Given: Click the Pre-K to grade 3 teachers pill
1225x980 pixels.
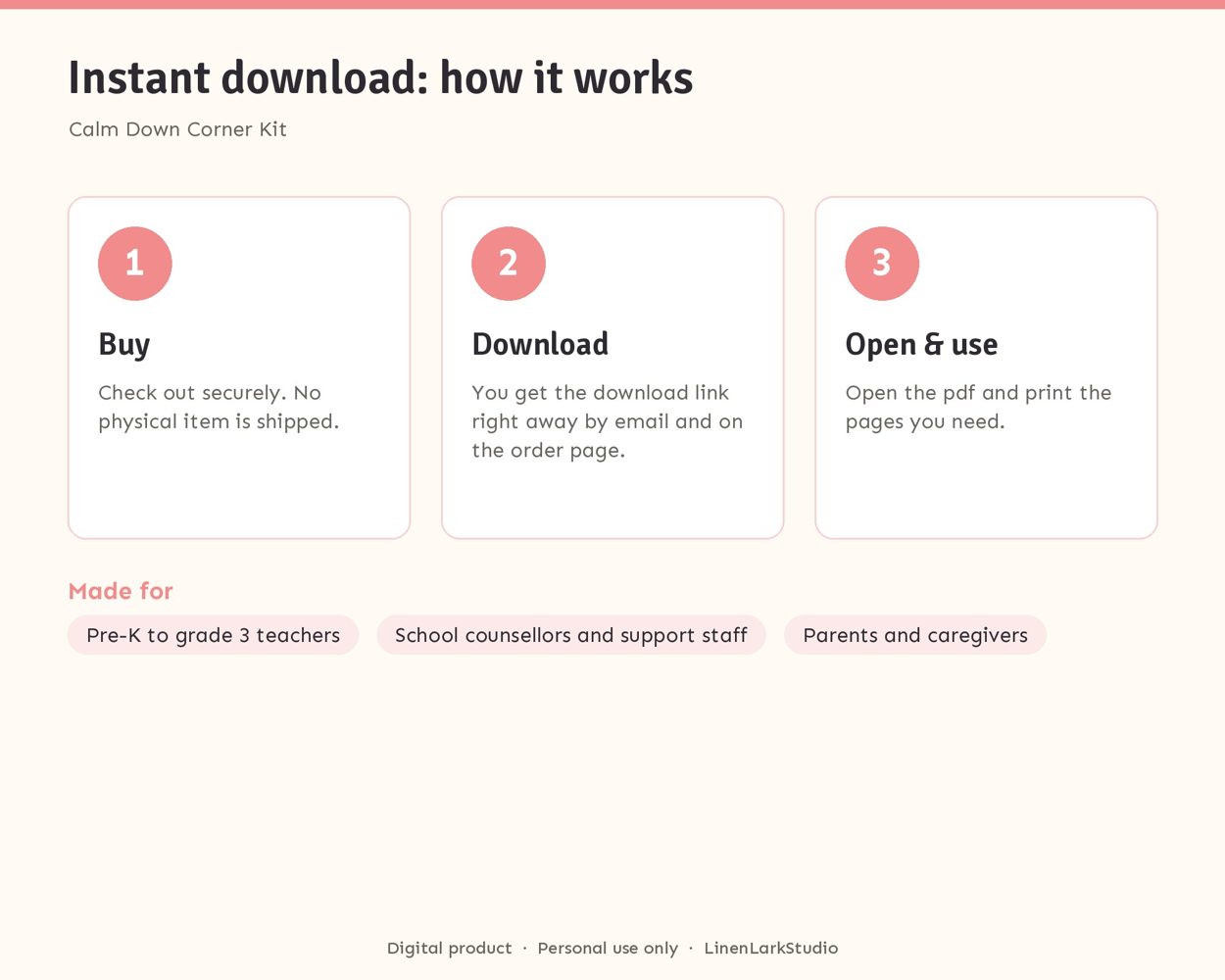Looking at the screenshot, I should pyautogui.click(x=214, y=635).
